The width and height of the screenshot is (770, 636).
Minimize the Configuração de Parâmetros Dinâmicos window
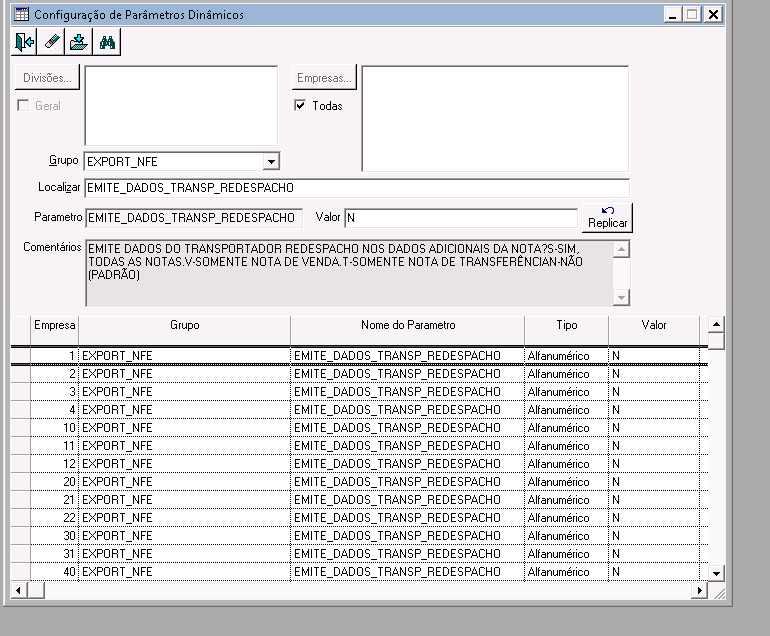672,15
